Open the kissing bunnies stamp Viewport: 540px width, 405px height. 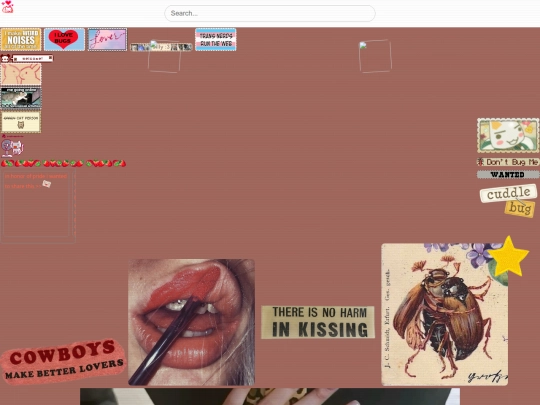[x=21, y=74]
